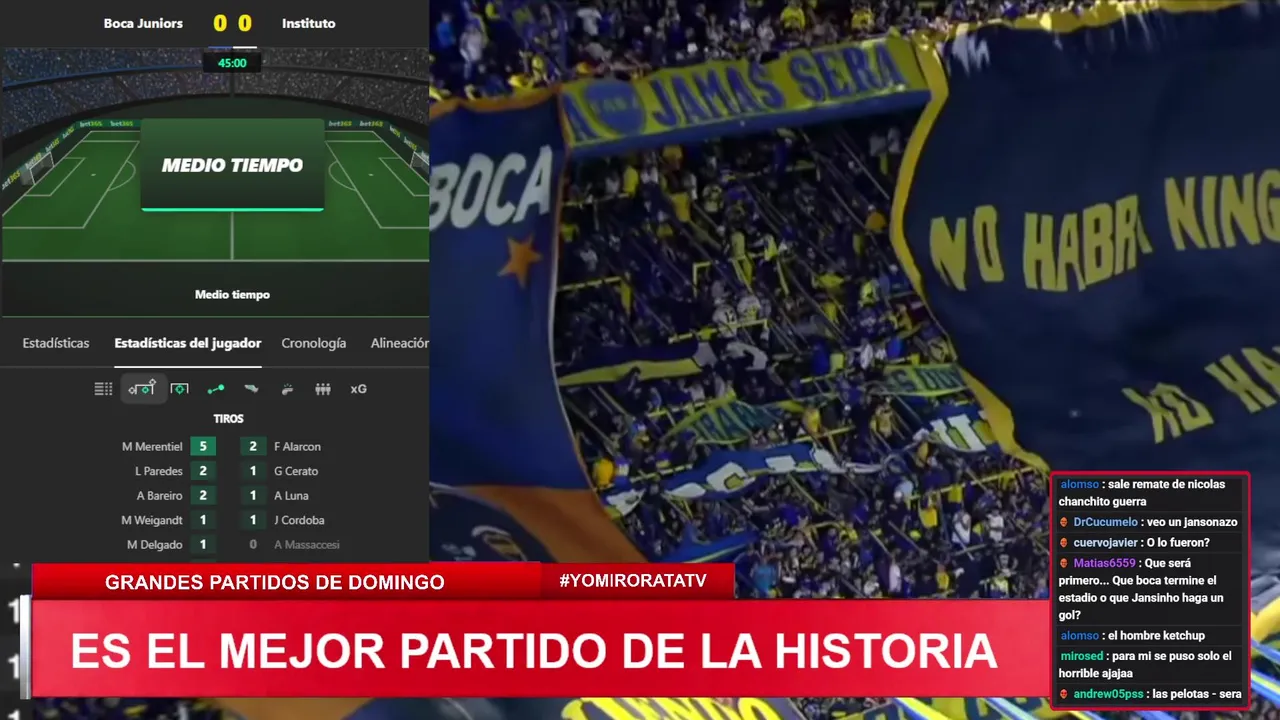Click Instituto score digit

(x=245, y=24)
